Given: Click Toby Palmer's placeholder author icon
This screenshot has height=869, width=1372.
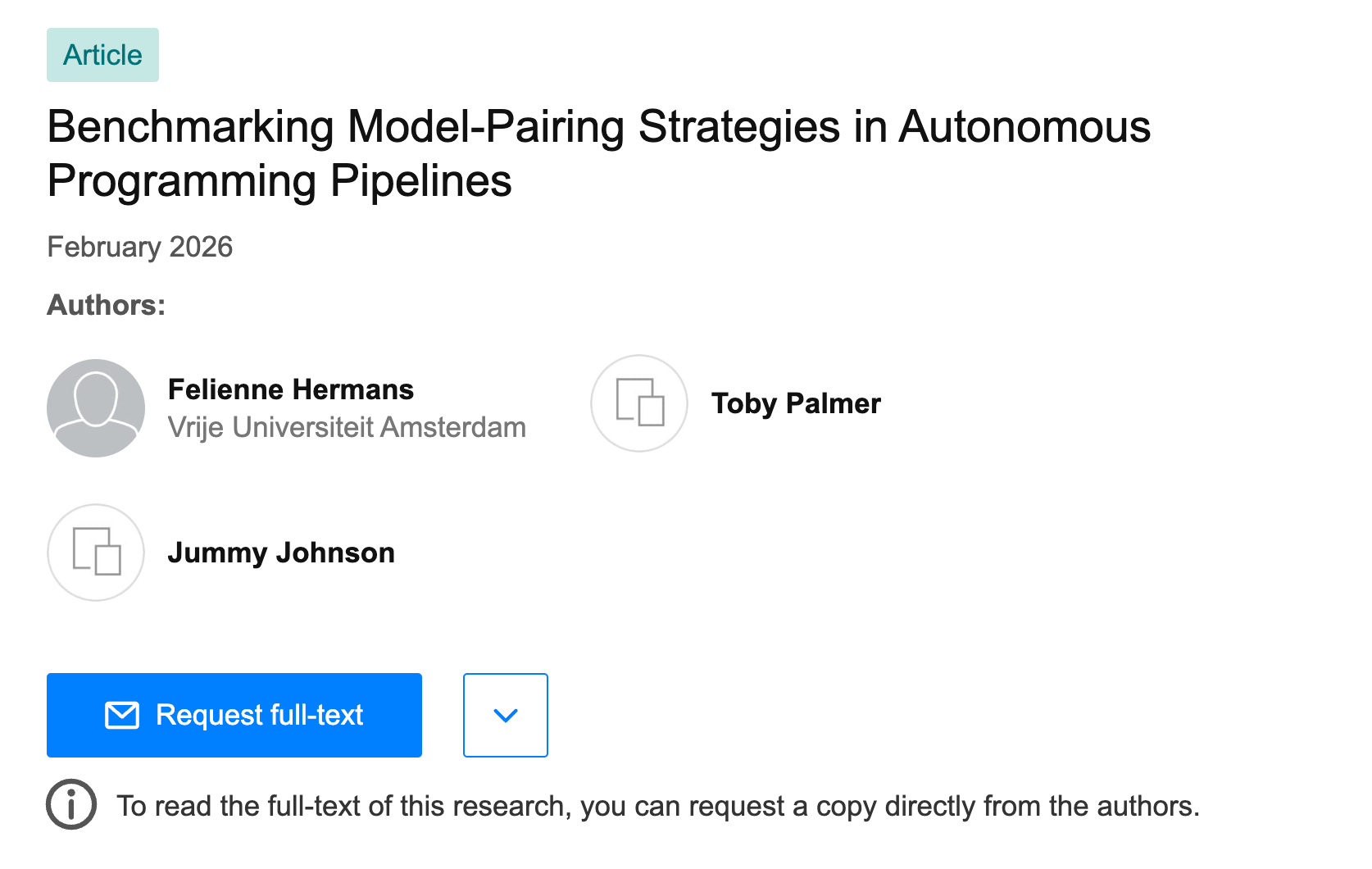Looking at the screenshot, I should [x=639, y=403].
